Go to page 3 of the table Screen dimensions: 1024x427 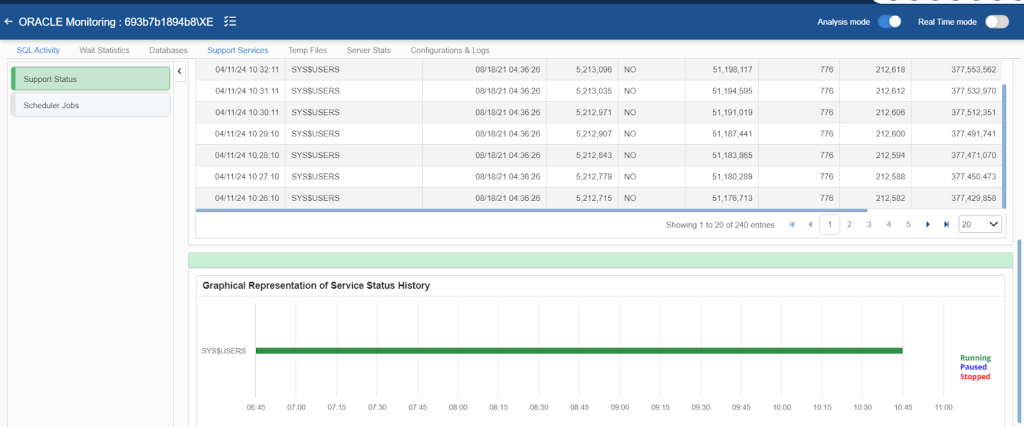pyautogui.click(x=868, y=225)
